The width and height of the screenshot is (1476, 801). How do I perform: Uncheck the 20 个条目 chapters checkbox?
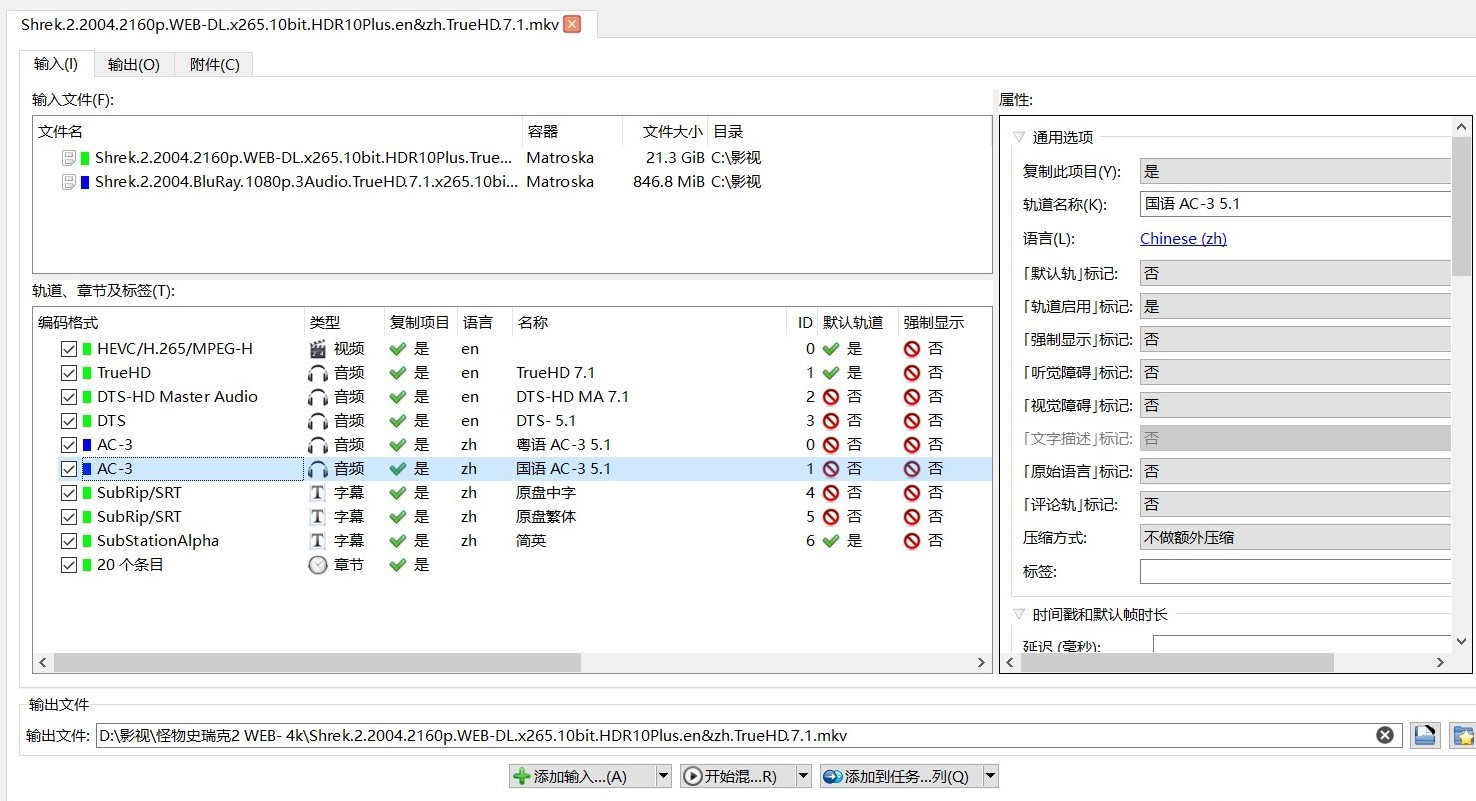69,565
